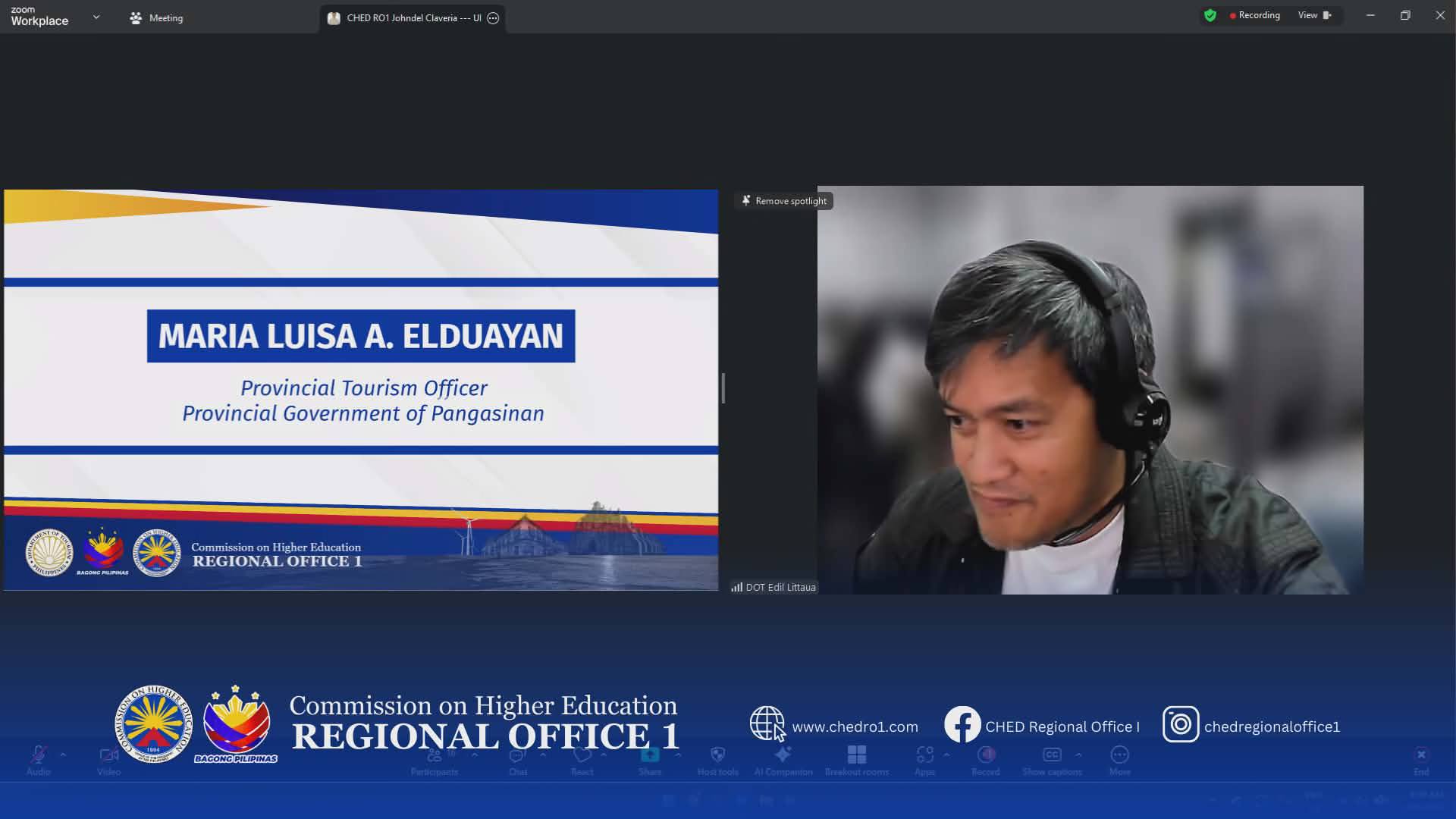Open the View layout dropdown
The height and width of the screenshot is (819, 1456).
point(1314,15)
